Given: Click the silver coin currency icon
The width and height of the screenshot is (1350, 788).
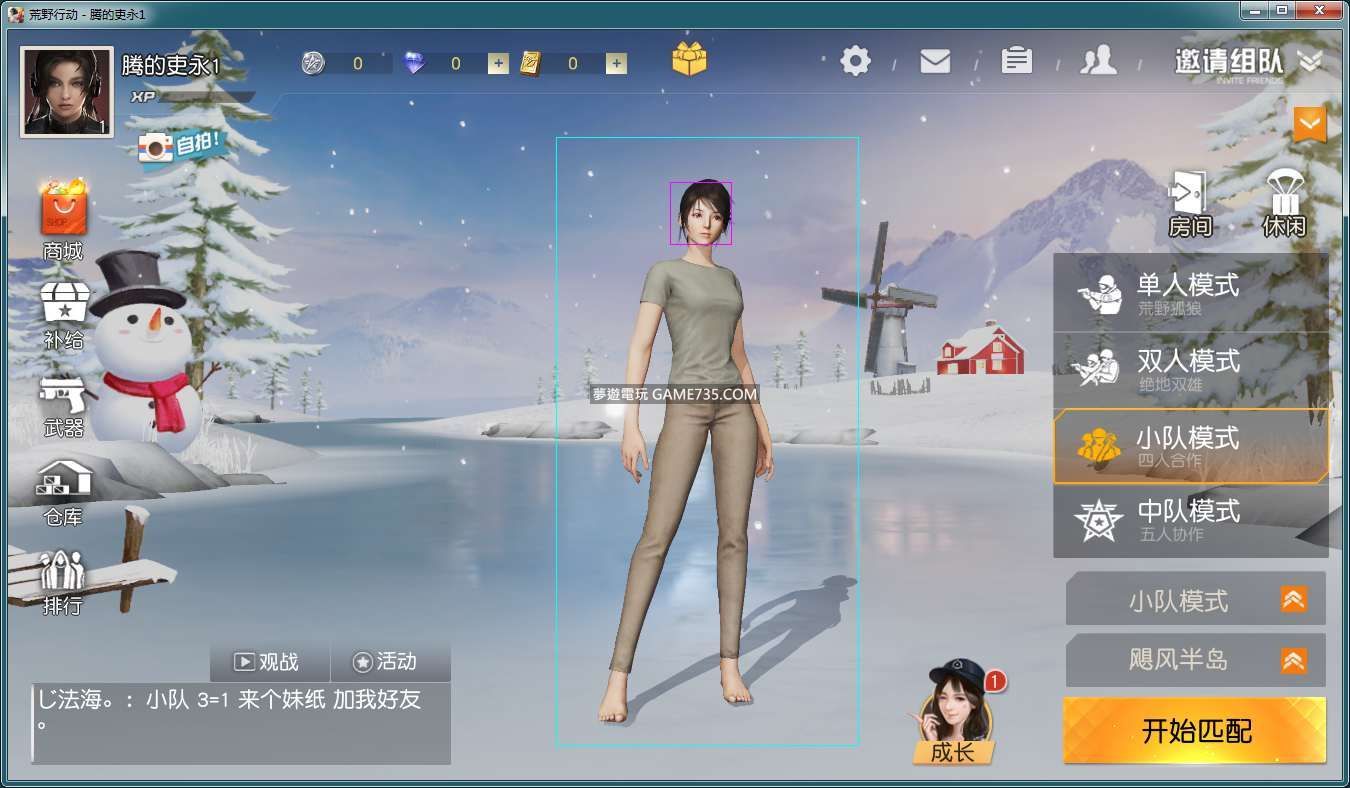Looking at the screenshot, I should (314, 63).
